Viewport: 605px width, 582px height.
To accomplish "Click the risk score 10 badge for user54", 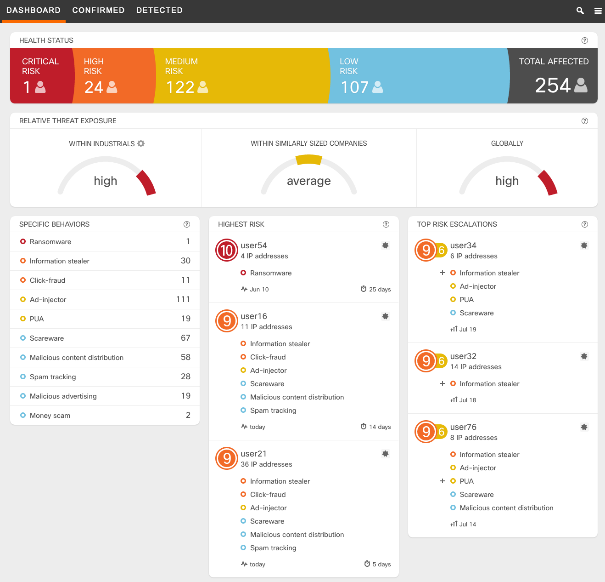I will pyautogui.click(x=227, y=250).
